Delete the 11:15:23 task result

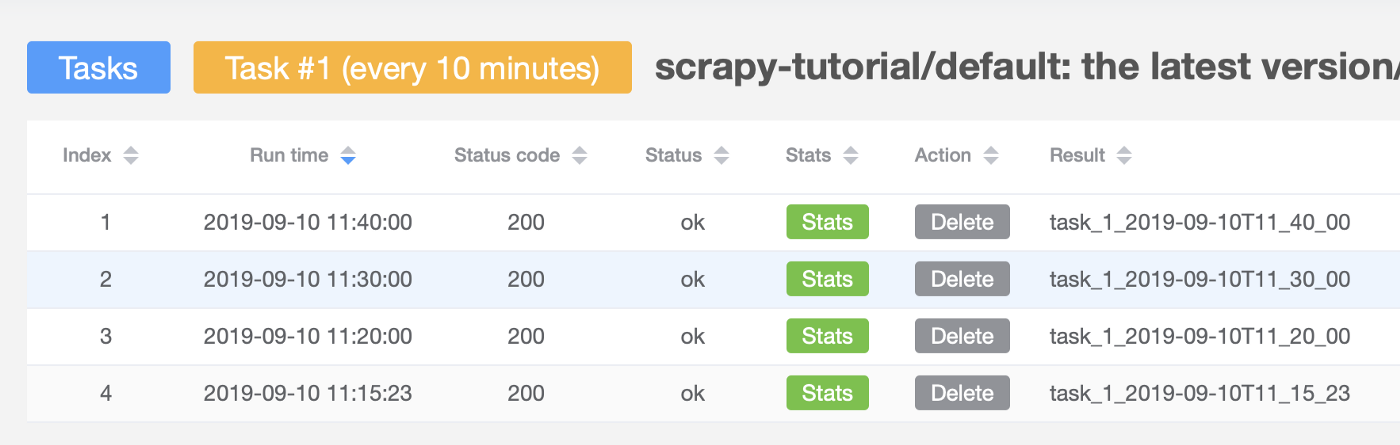[961, 393]
